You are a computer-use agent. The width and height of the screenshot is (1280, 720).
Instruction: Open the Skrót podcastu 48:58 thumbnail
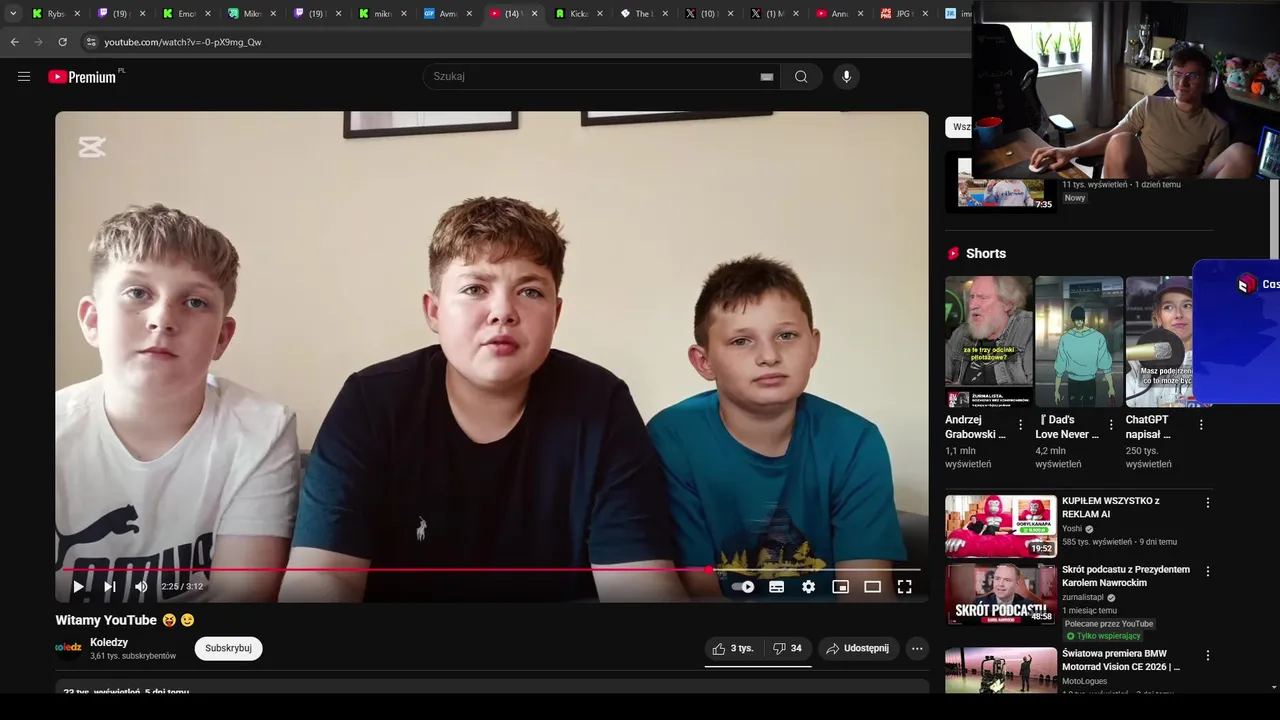1001,594
